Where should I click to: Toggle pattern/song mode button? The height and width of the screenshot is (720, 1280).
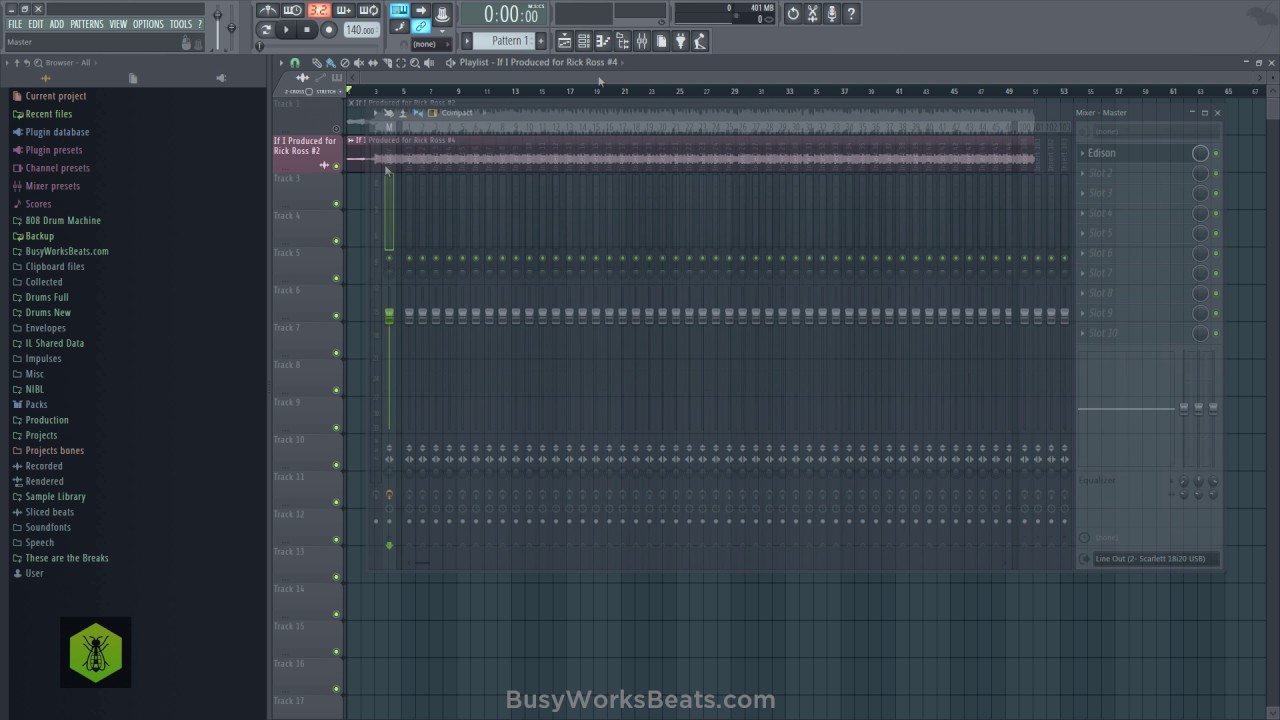point(266,30)
